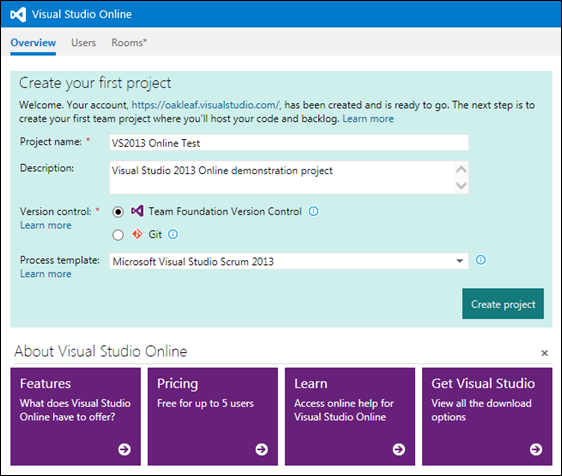
Task: Click the 'Create your first project' heading
Action: [95, 83]
